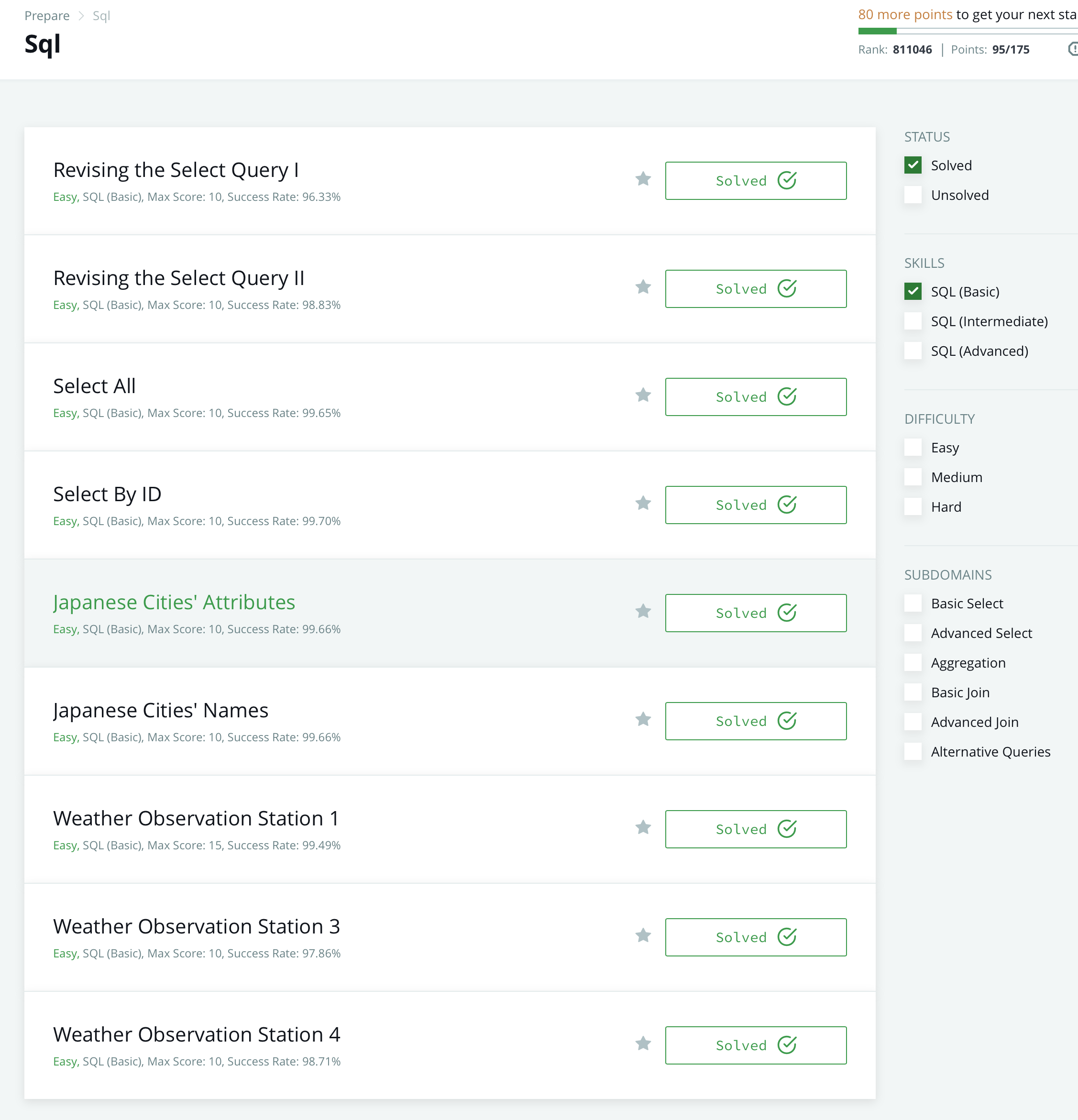Open Japanese Cities' Attributes challenge title
Viewport: 1078px width, 1120px height.
pos(175,602)
